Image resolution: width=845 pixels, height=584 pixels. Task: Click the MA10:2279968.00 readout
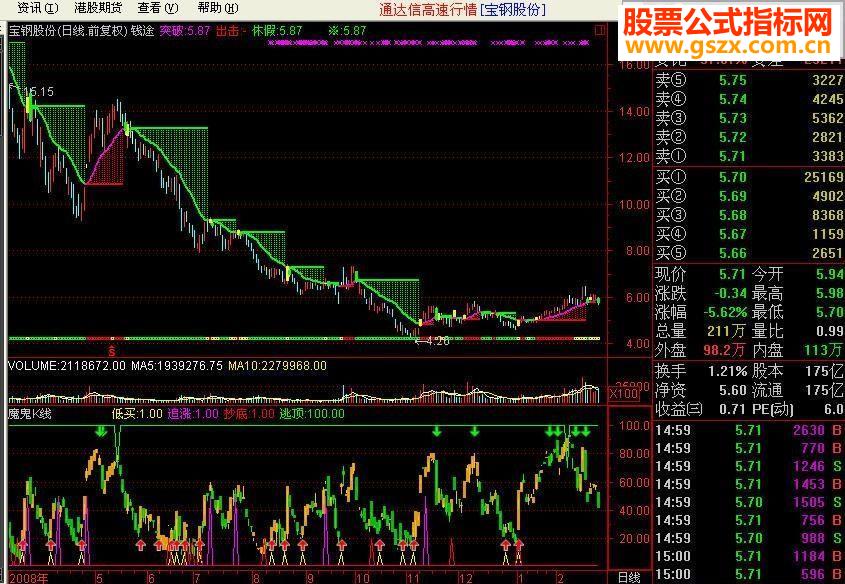click(x=277, y=366)
